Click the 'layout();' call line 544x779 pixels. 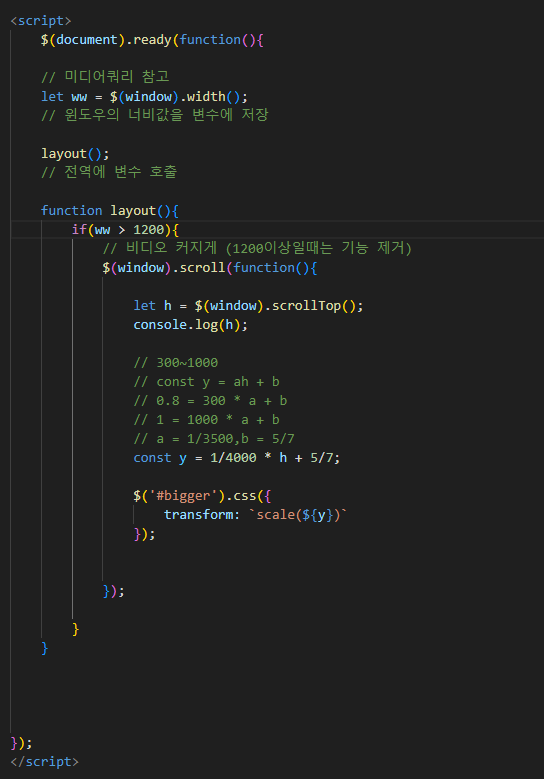75,154
